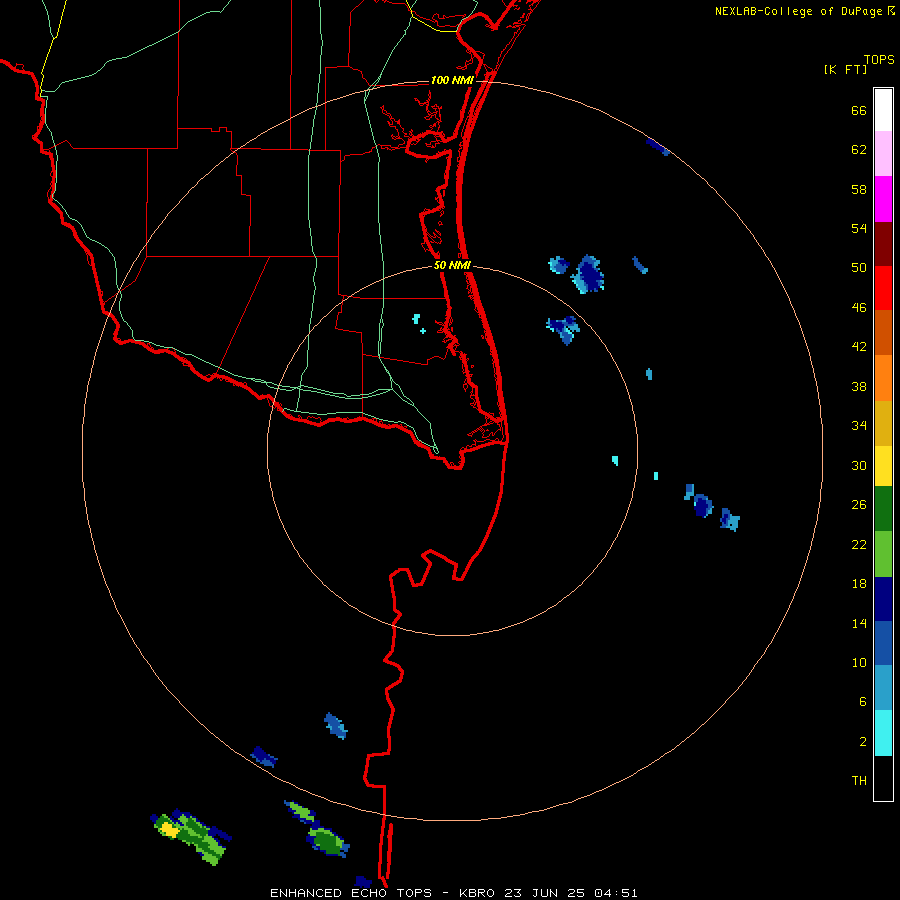Click the dark orange legend swatch
This screenshot has width=900, height=900.
click(883, 333)
